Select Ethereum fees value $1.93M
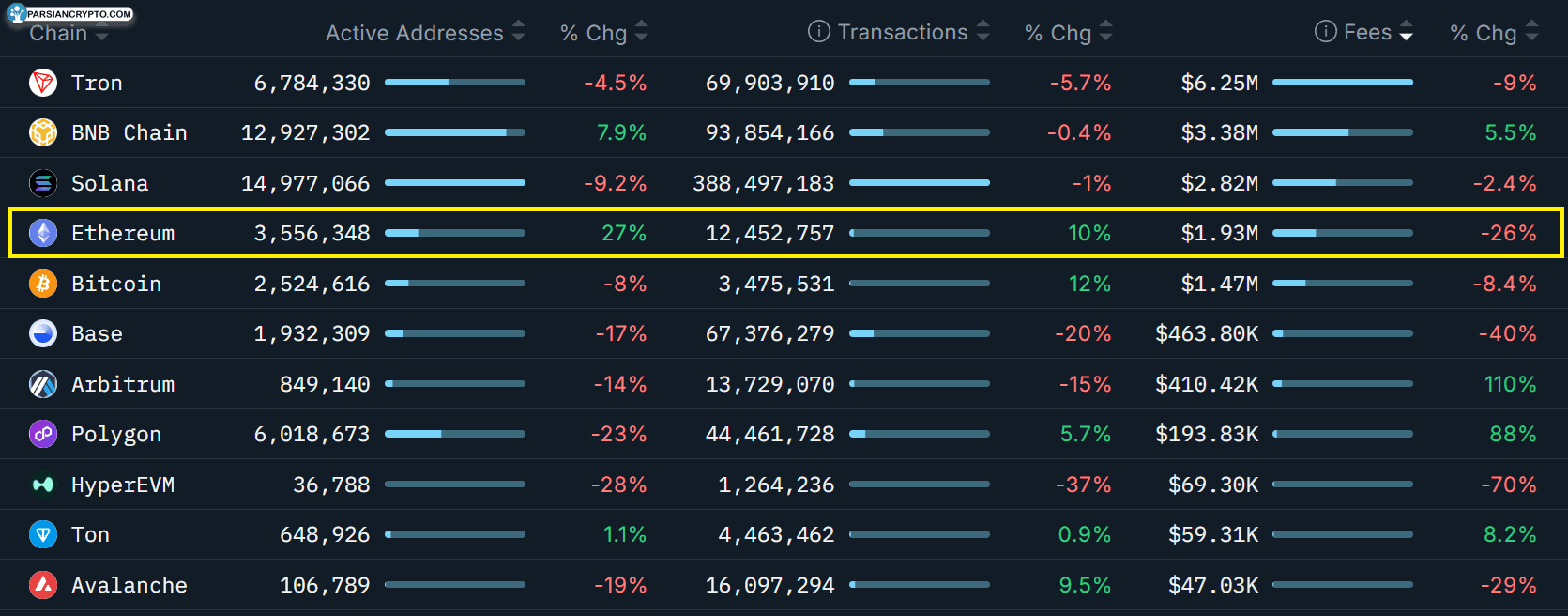 pos(1220,233)
